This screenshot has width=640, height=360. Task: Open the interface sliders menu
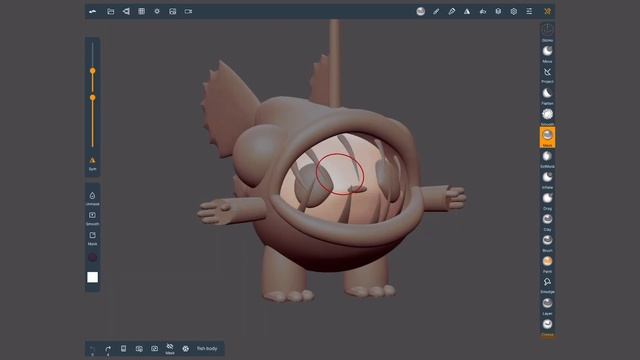point(529,11)
